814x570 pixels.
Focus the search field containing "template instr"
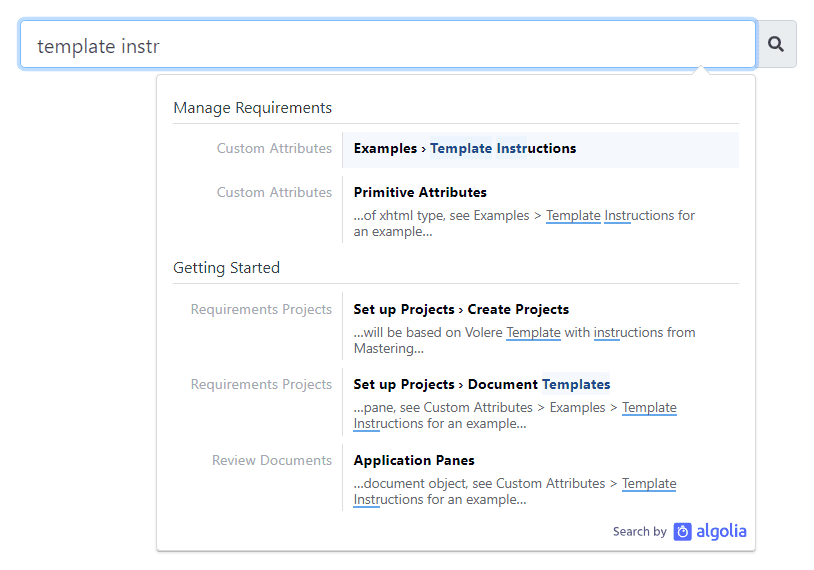388,45
